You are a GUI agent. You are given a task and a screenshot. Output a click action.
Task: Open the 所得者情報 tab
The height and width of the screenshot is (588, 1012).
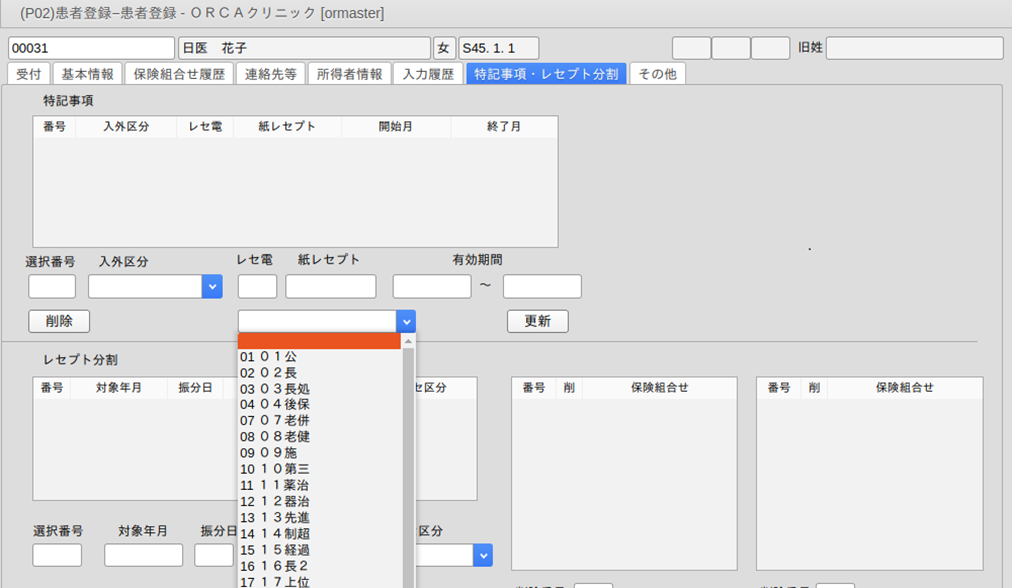point(349,74)
